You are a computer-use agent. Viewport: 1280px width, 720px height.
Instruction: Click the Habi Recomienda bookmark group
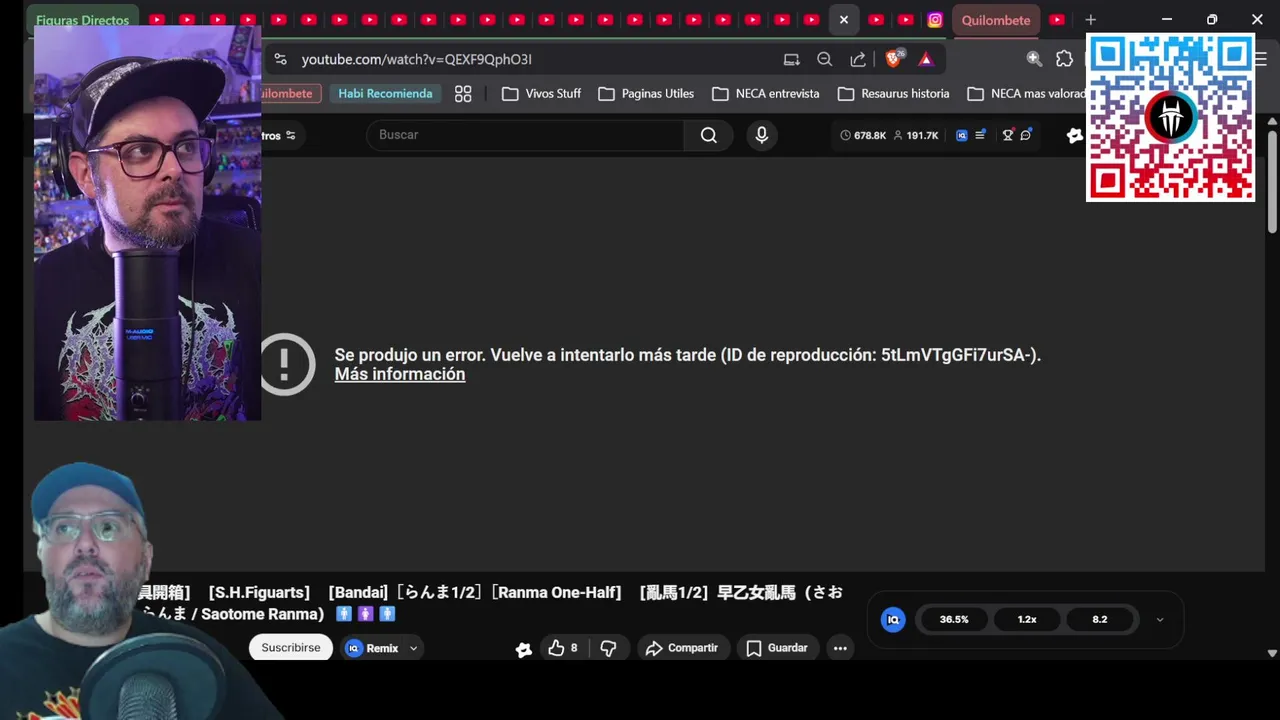click(385, 93)
